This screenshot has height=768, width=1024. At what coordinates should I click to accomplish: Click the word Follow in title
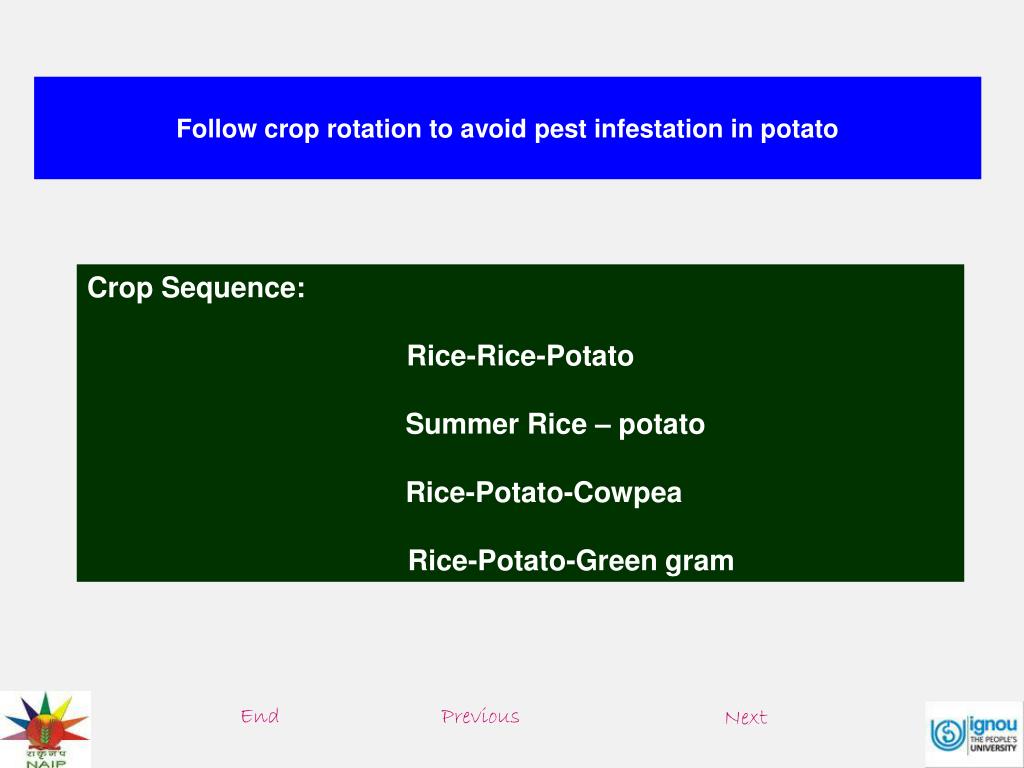click(216, 129)
